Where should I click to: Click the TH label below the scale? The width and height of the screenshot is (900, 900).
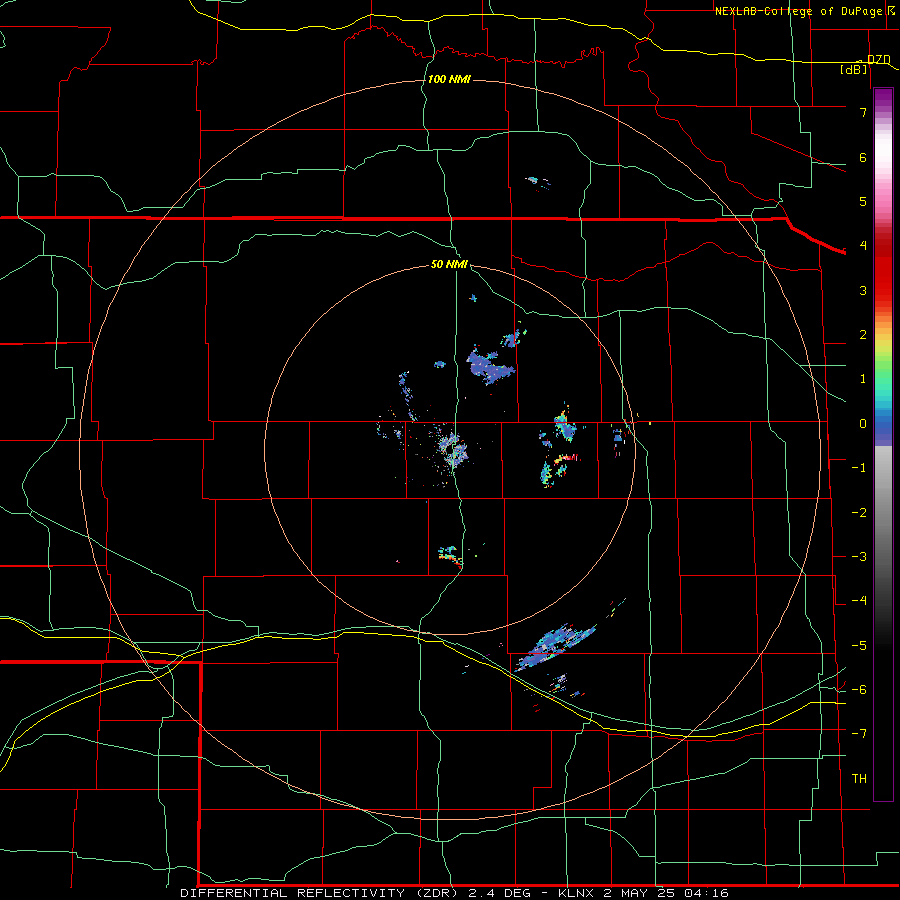point(859,778)
